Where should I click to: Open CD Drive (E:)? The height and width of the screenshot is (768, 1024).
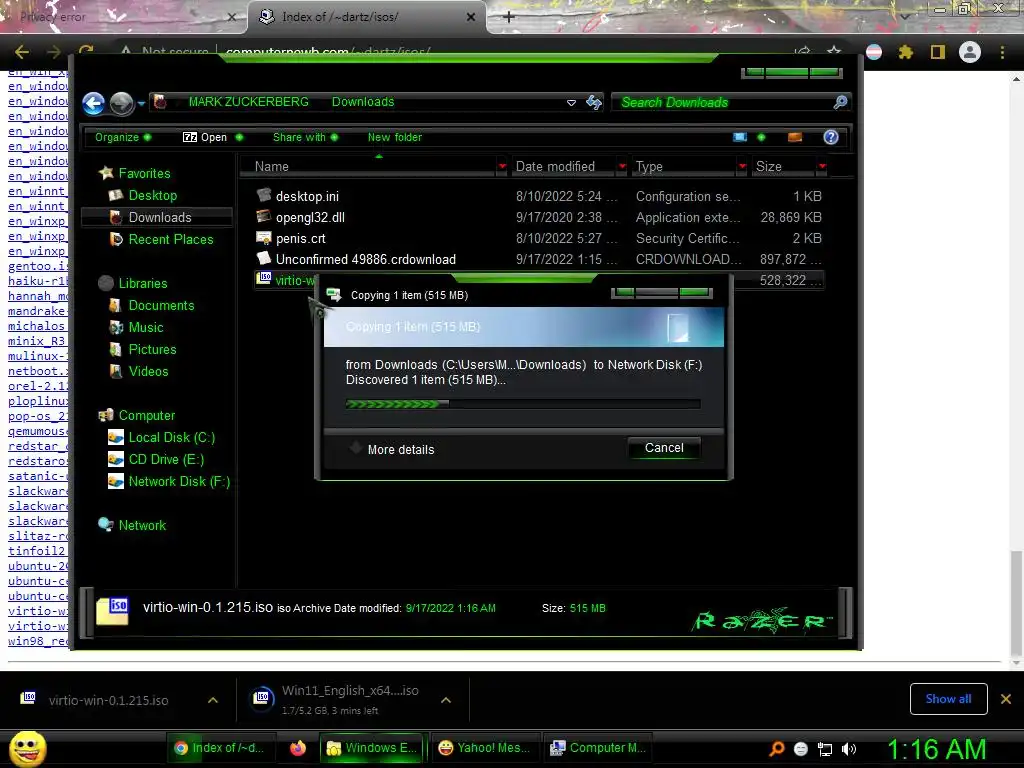167,459
